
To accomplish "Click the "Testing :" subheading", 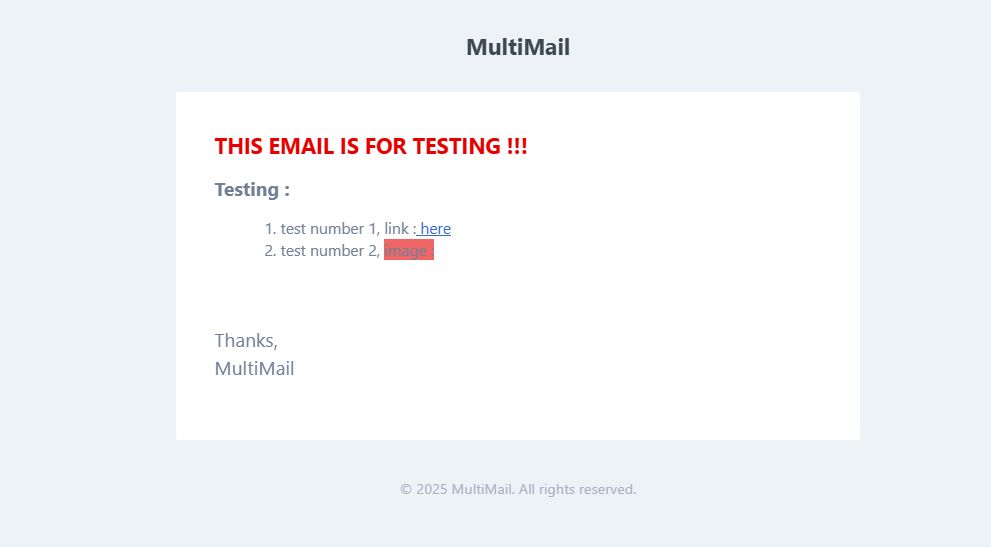I will coord(252,190).
